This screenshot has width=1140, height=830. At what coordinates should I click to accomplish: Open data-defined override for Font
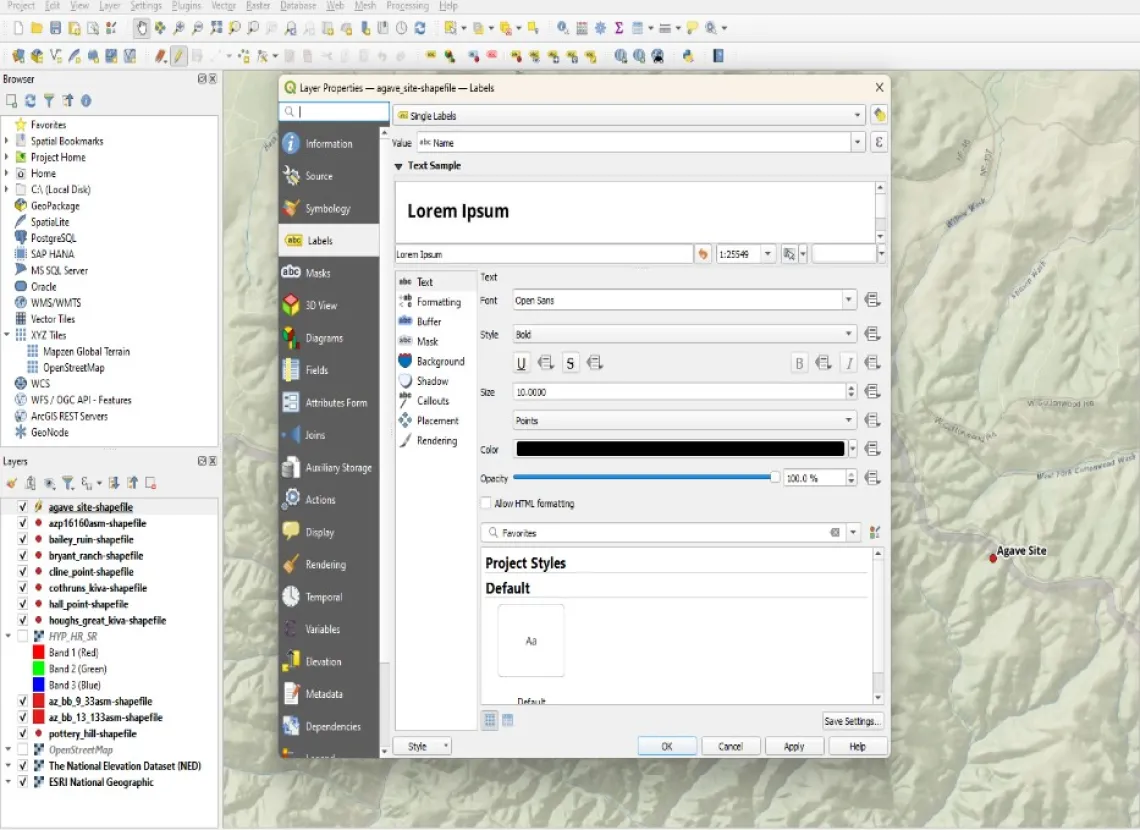coord(872,300)
